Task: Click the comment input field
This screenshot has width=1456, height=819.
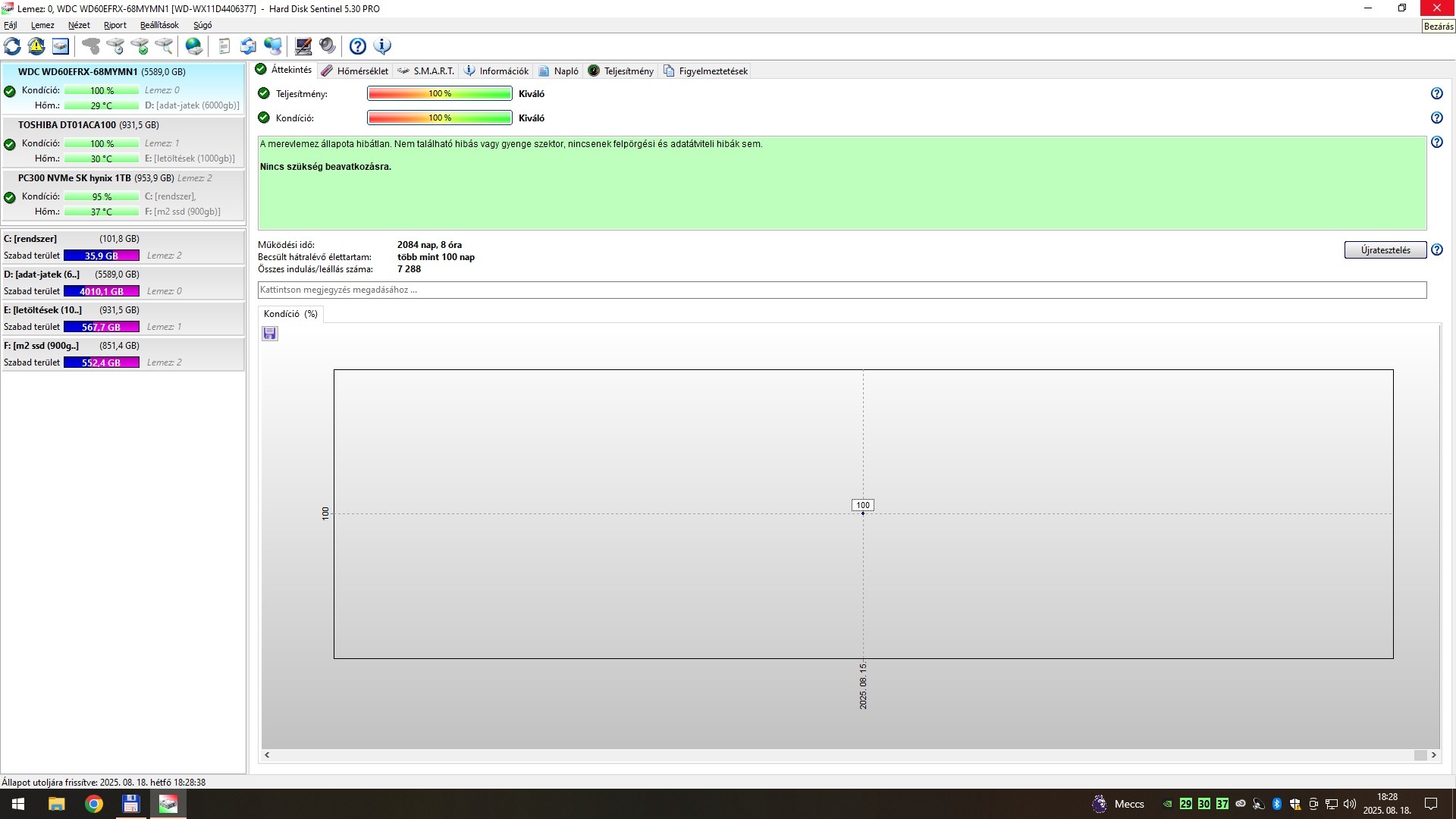Action: coord(842,290)
